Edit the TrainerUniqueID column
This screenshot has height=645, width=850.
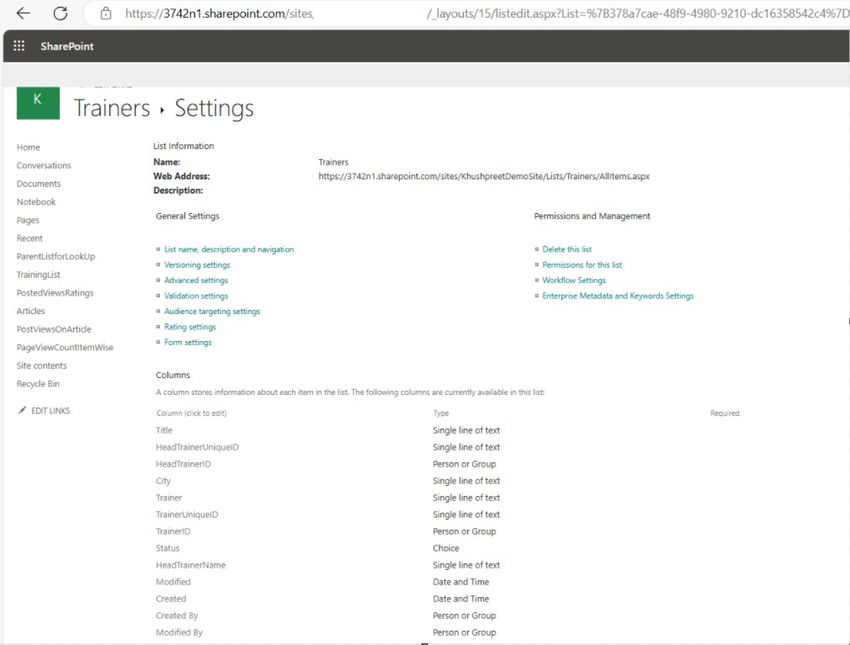pos(187,514)
